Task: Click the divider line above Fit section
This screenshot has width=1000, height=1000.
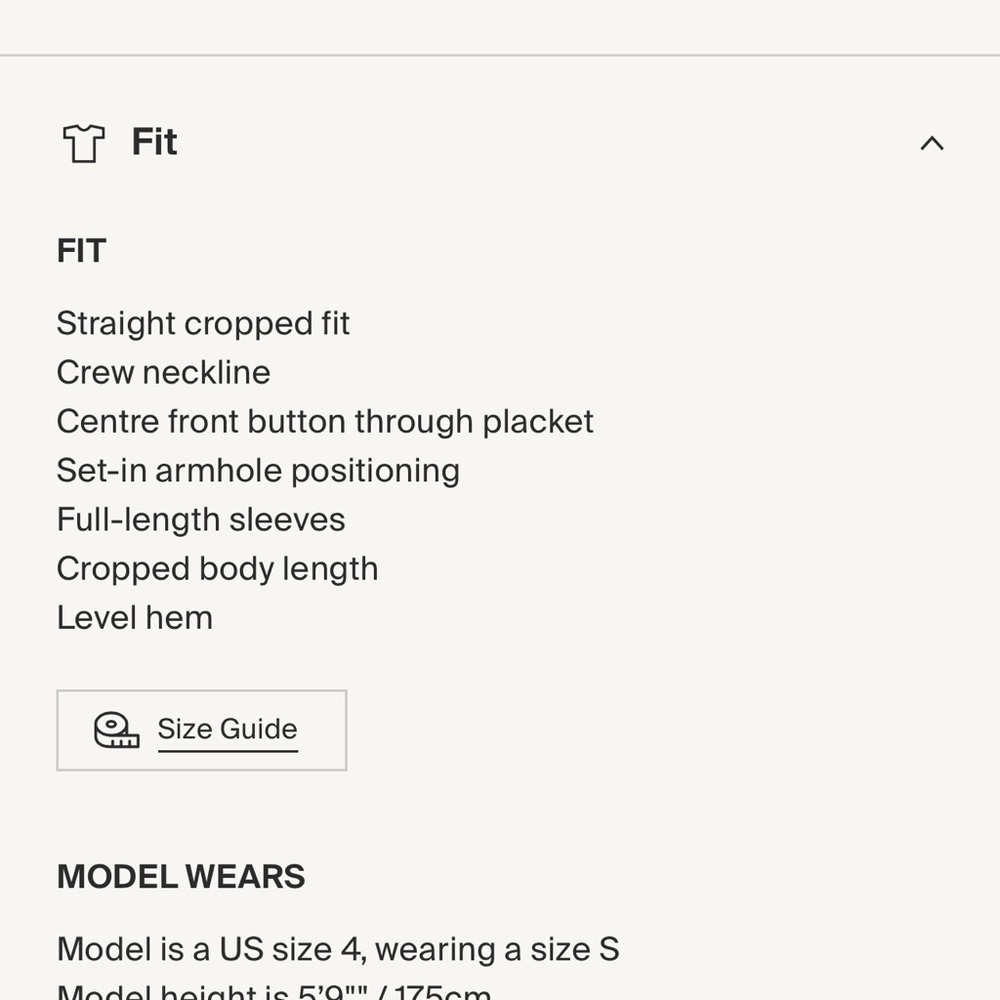Action: coord(500,55)
